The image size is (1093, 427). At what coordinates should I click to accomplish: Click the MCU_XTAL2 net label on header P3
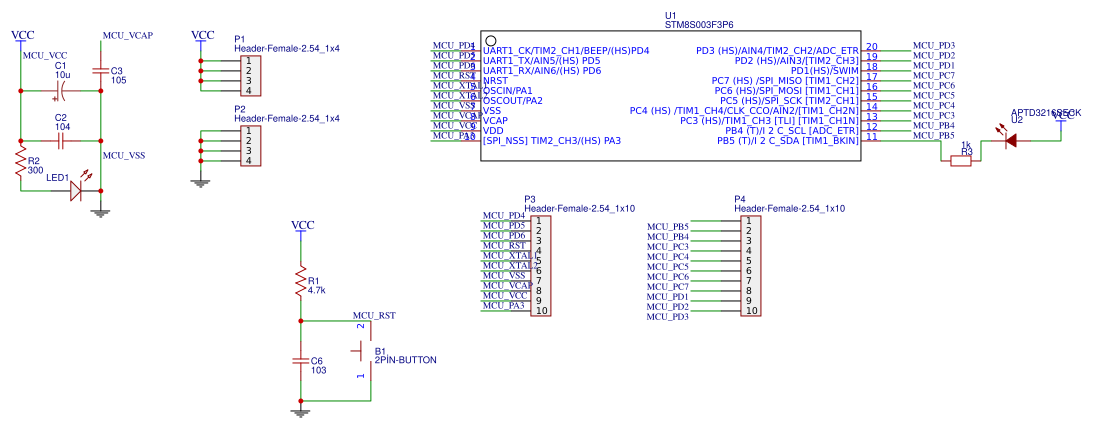coord(510,265)
